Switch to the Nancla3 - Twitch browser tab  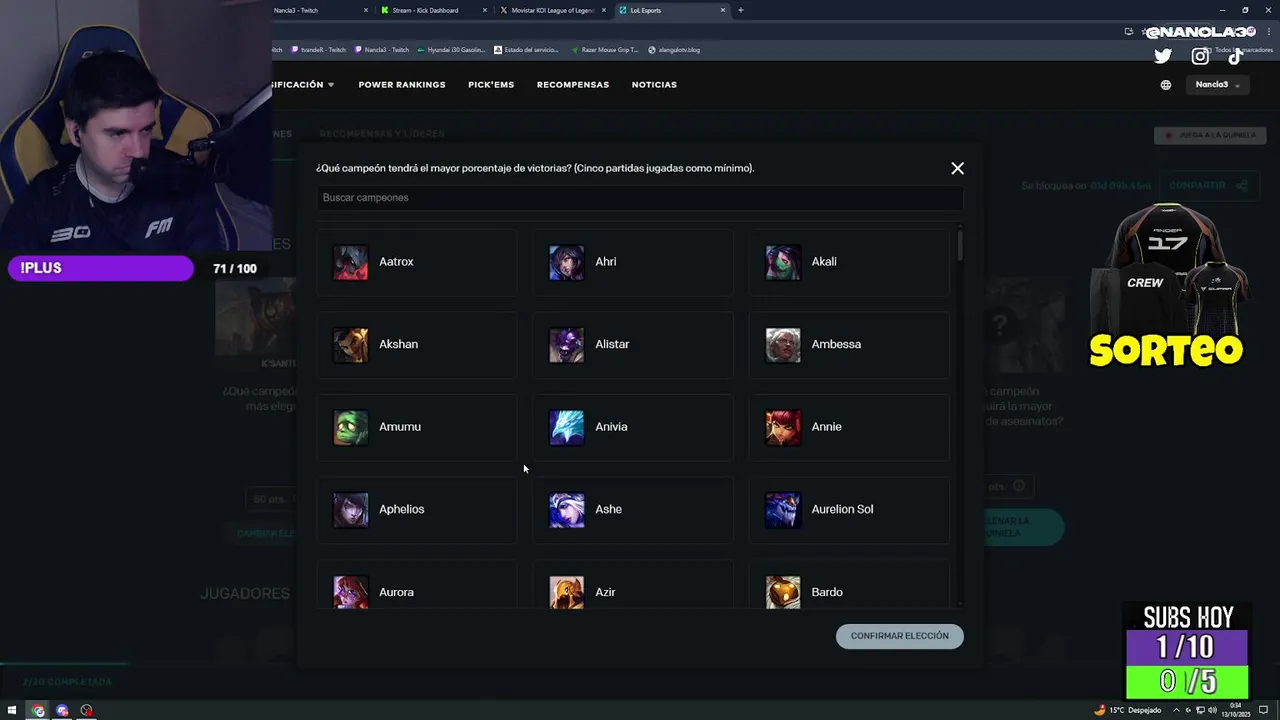coord(319,10)
